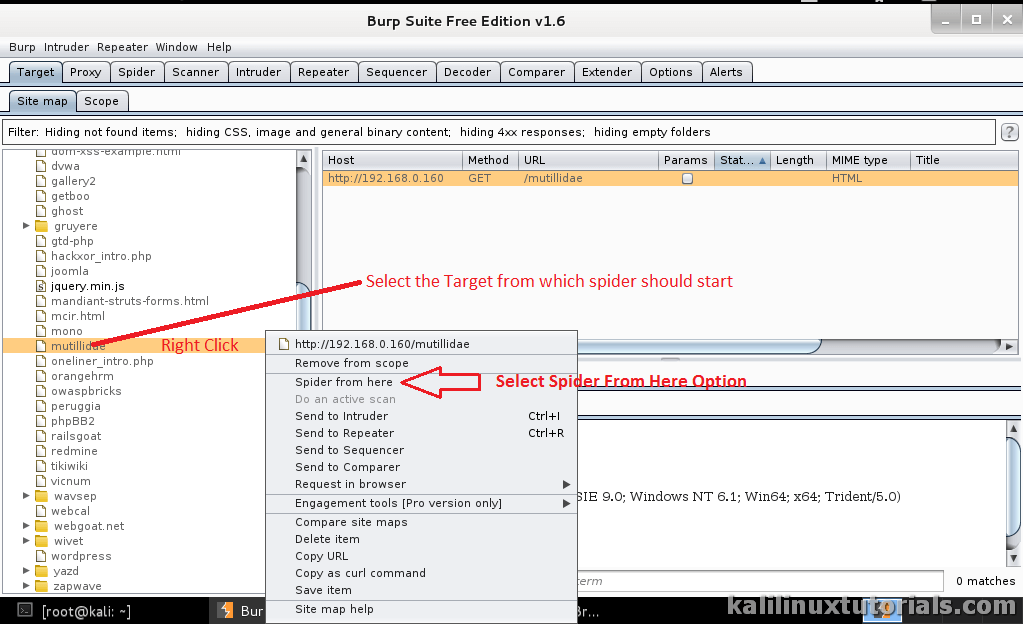This screenshot has width=1023, height=624.
Task: Click the jquery.min.js file icon
Action: point(40,286)
